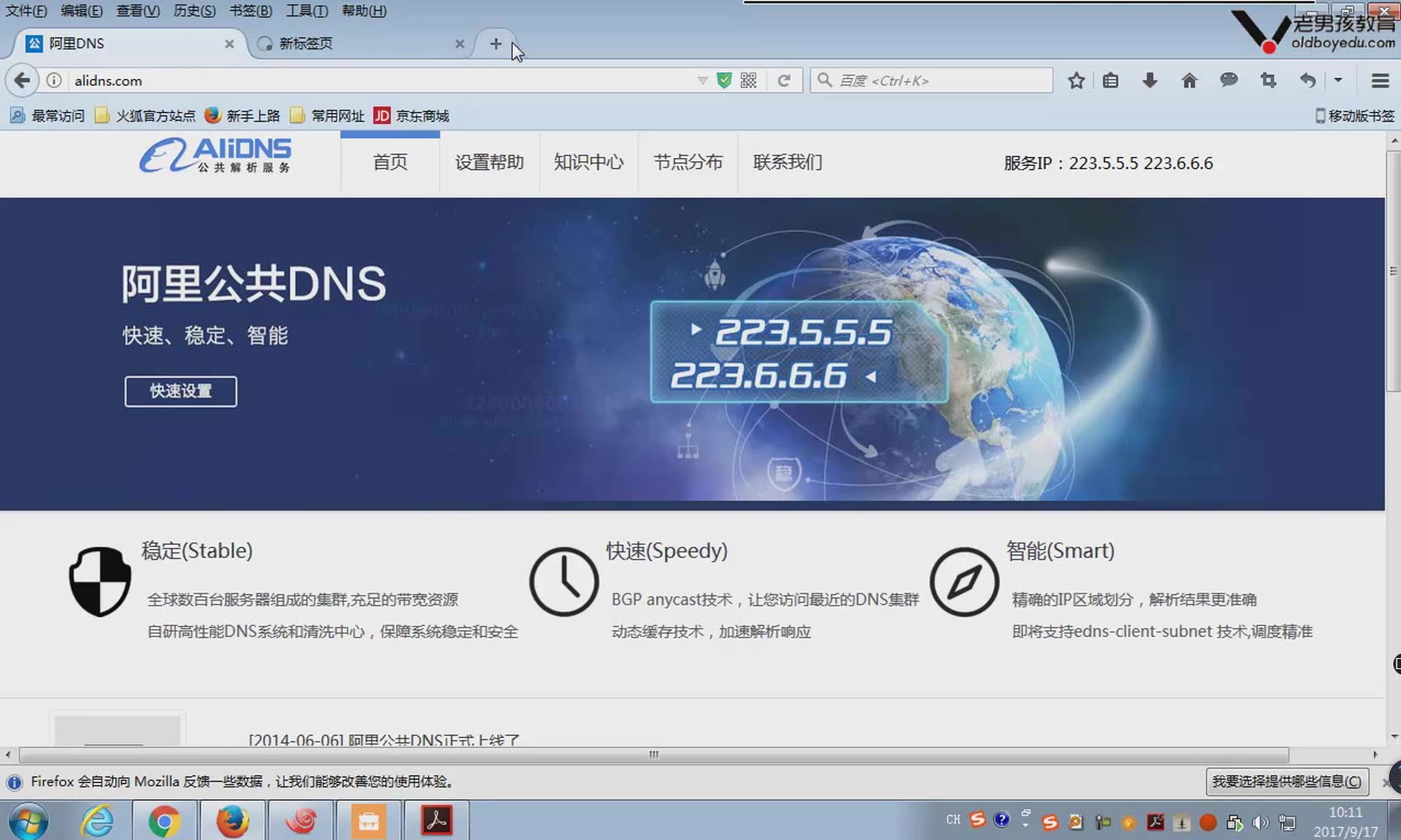Click the volume speaker tray icon
The height and width of the screenshot is (840, 1401).
click(1261, 822)
